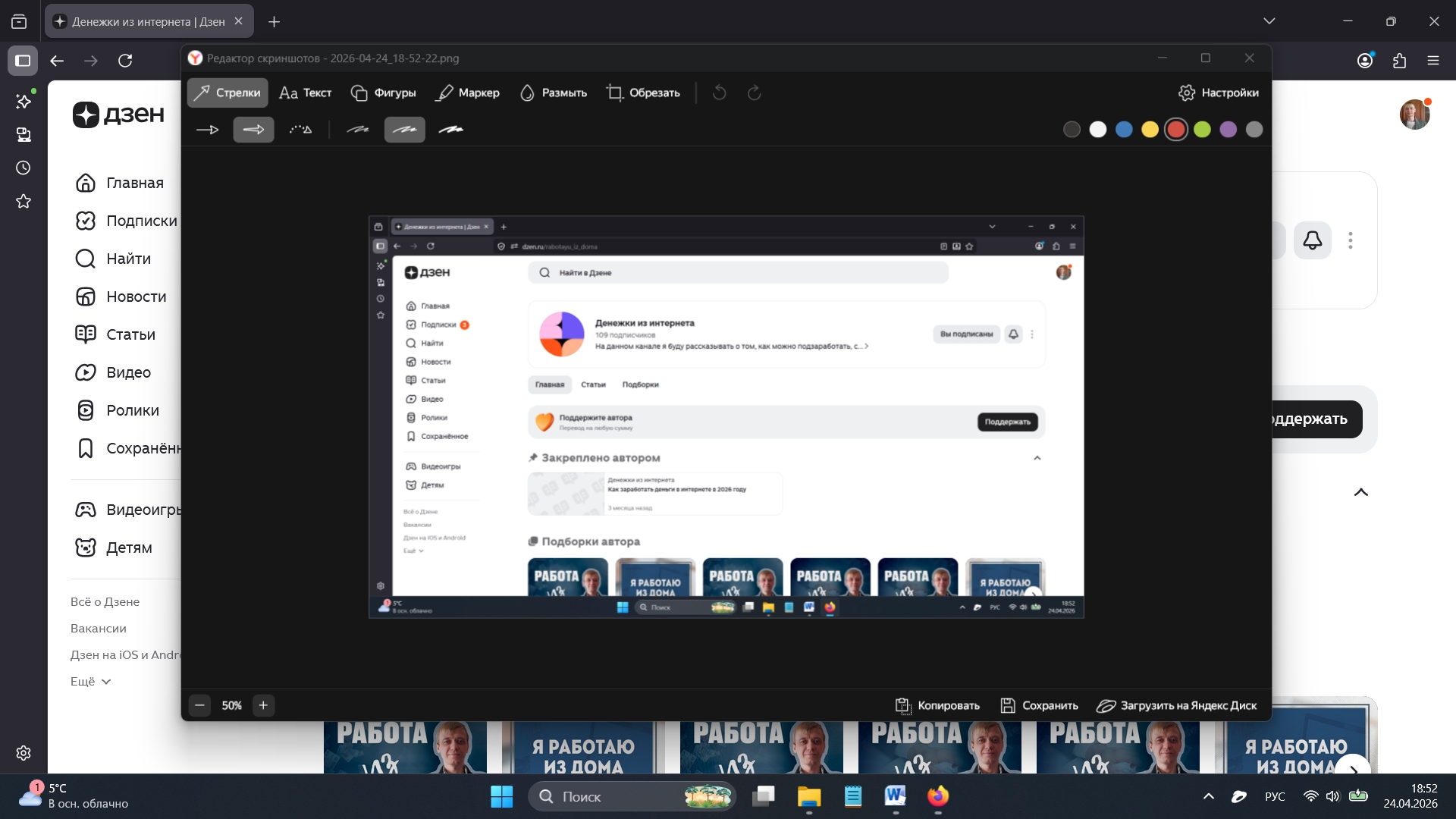1456x819 pixels.
Task: Open the history clock icon in the sidebar
Action: pyautogui.click(x=24, y=168)
